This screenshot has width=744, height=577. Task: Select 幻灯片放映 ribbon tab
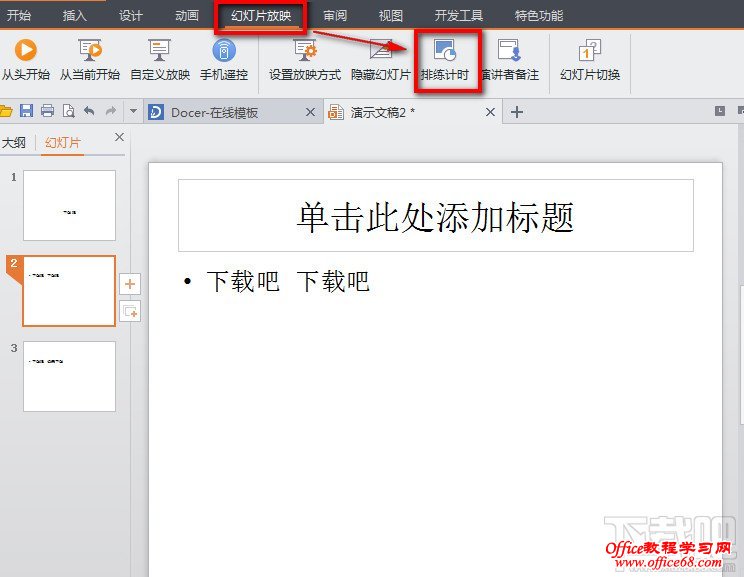coord(260,16)
